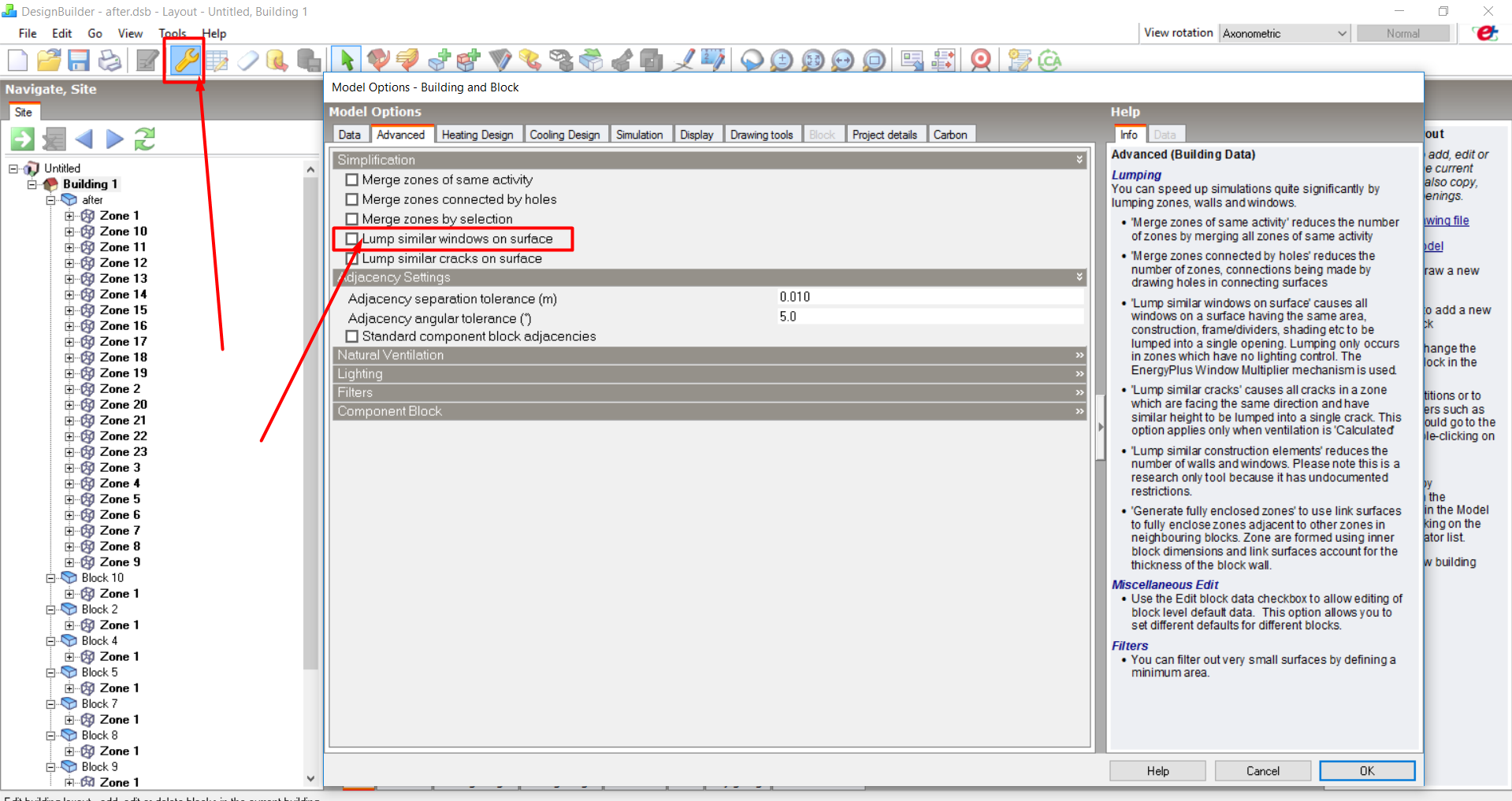Click the New file toolbar icon
Viewport: 1512px width, 801px height.
17,60
